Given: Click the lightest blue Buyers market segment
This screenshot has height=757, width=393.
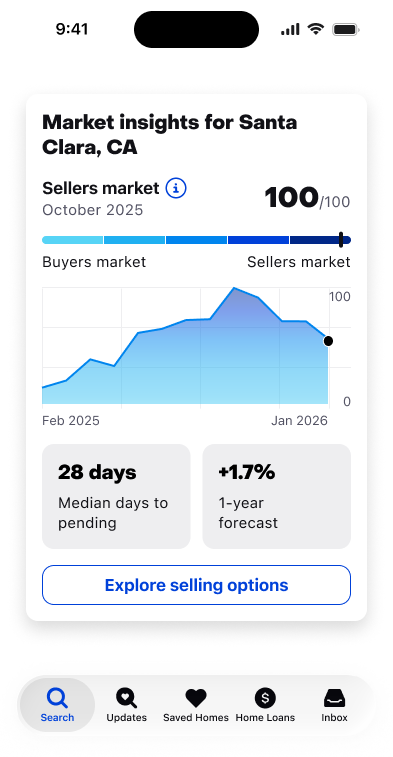Looking at the screenshot, I should 72,240.
